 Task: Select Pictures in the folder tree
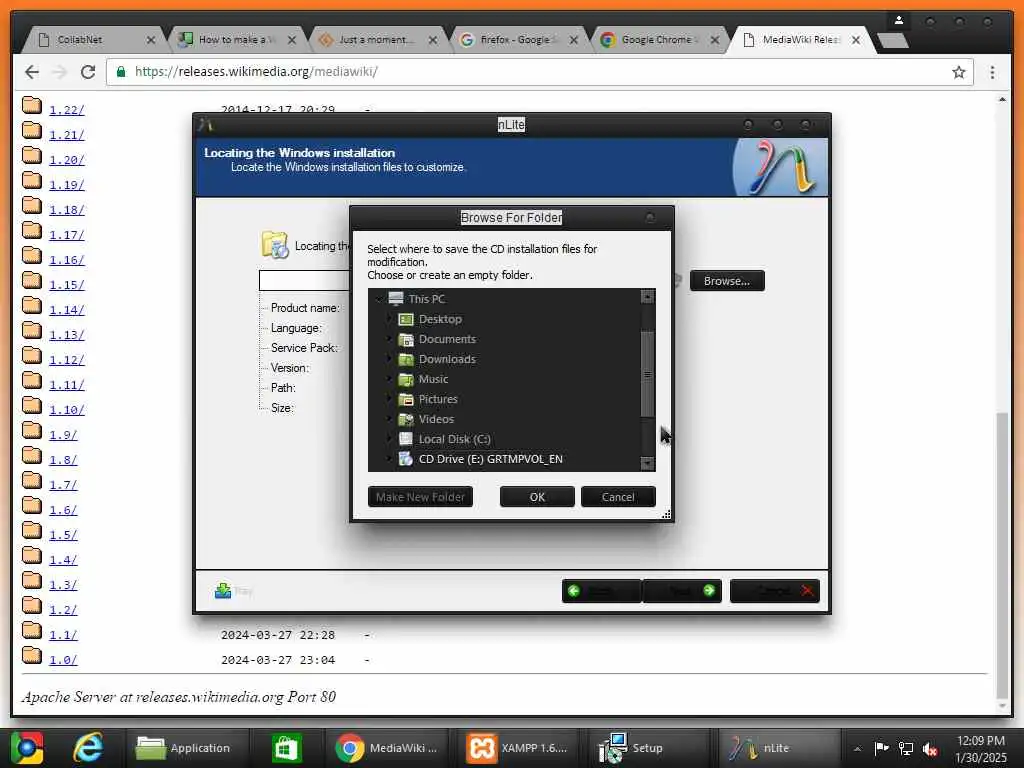438,399
